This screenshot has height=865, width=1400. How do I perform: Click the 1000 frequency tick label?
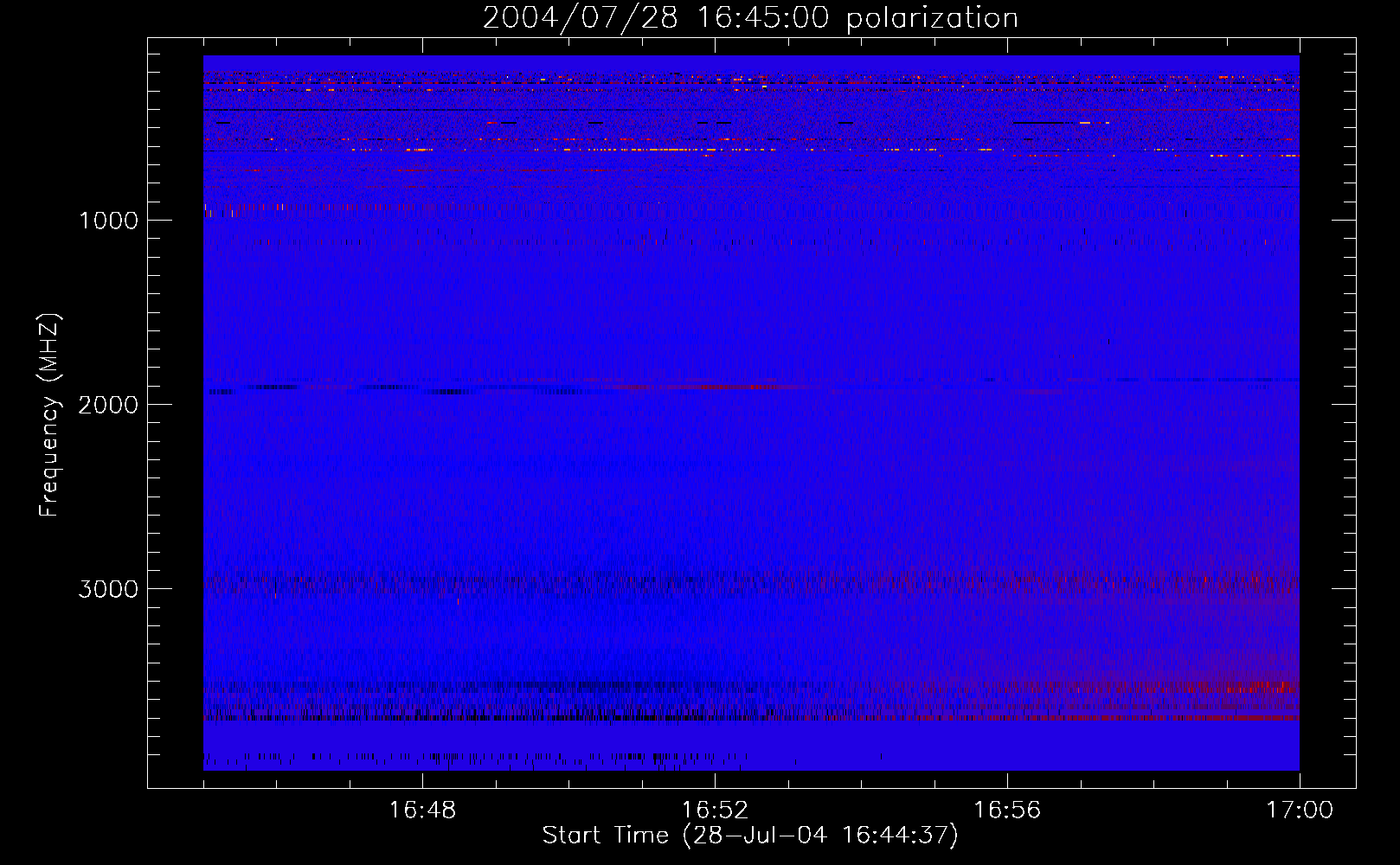(108, 221)
